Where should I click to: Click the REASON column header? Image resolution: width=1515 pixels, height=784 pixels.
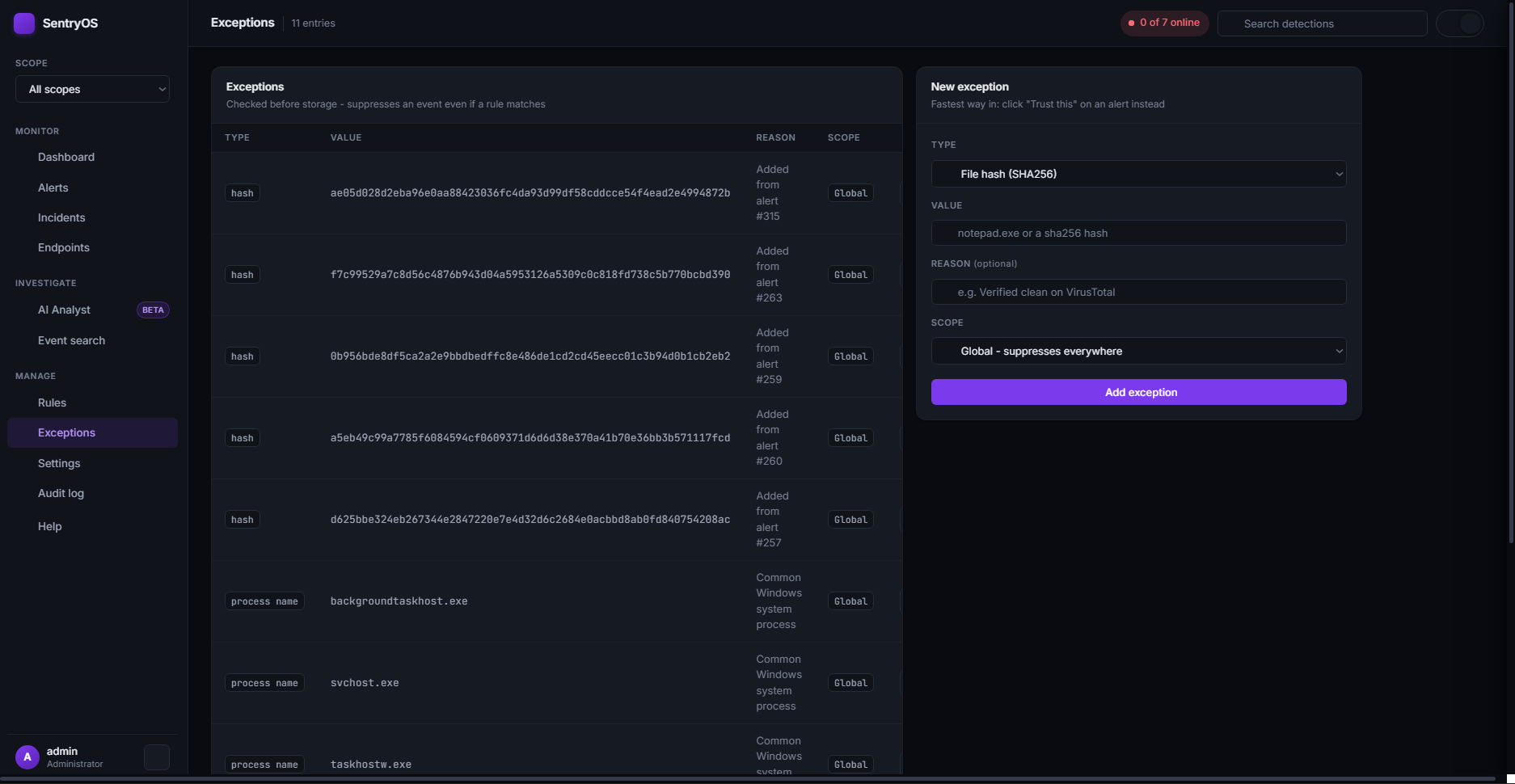pos(775,137)
